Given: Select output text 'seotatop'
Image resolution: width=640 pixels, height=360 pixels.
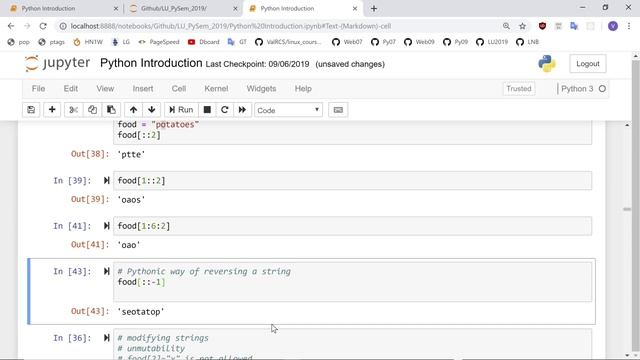Looking at the screenshot, I should click(141, 312).
